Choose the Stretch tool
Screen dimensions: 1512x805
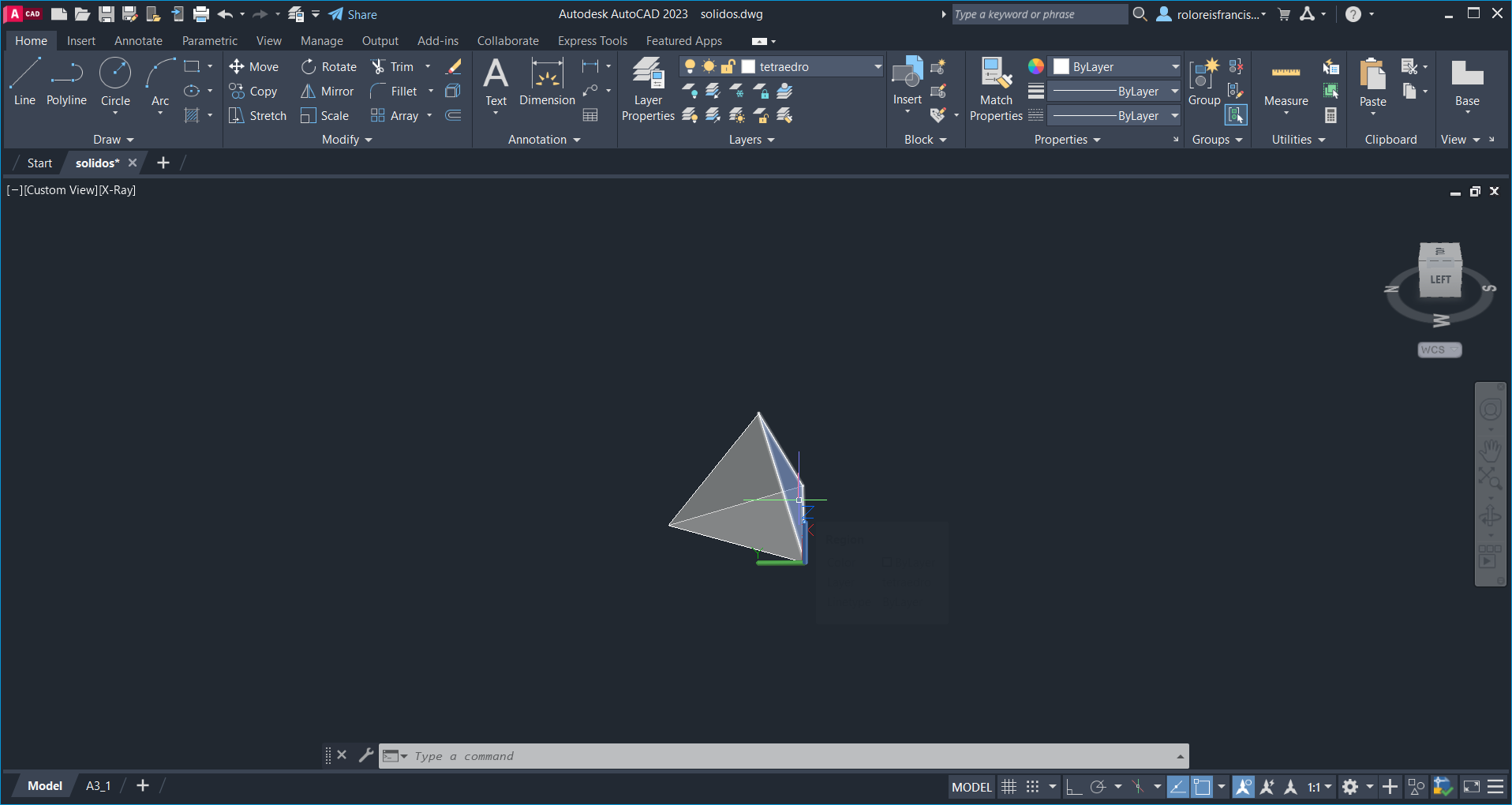pos(257,116)
